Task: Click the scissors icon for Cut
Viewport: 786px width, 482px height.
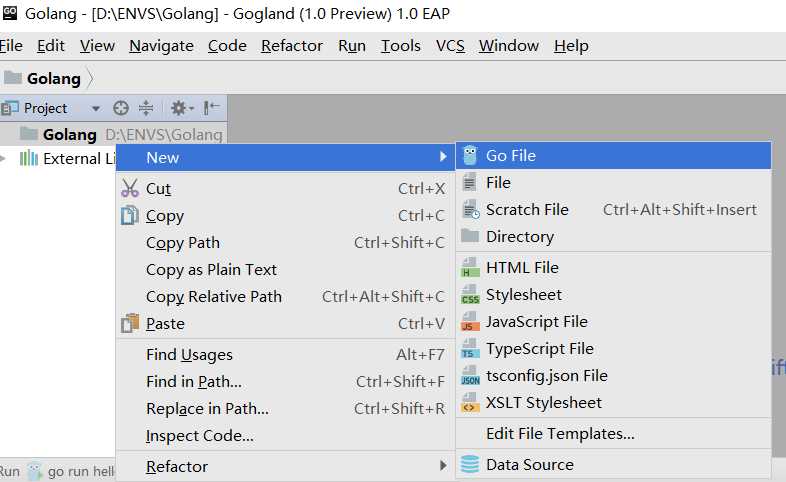Action: coord(130,188)
